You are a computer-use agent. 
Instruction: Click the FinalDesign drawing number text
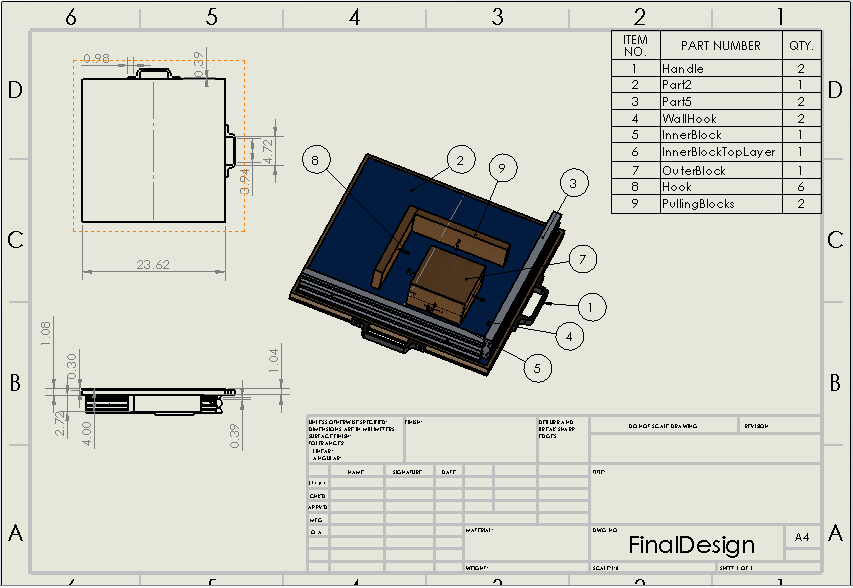691,544
